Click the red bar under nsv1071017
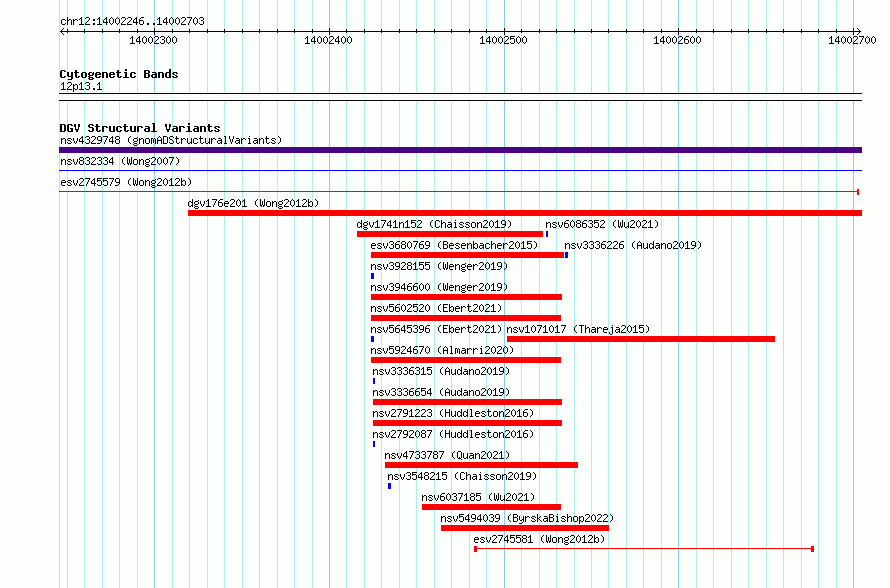This screenshot has width=890, height=588. (641, 339)
